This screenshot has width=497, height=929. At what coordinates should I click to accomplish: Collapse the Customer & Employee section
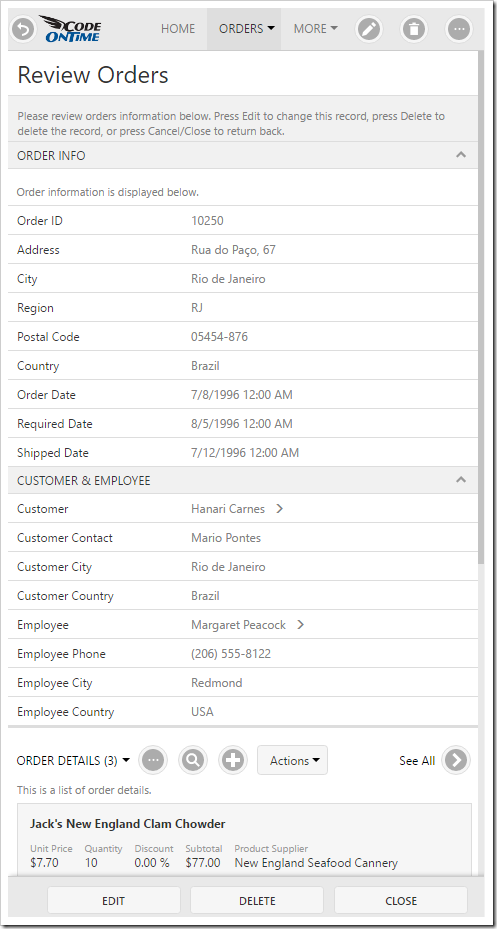461,480
